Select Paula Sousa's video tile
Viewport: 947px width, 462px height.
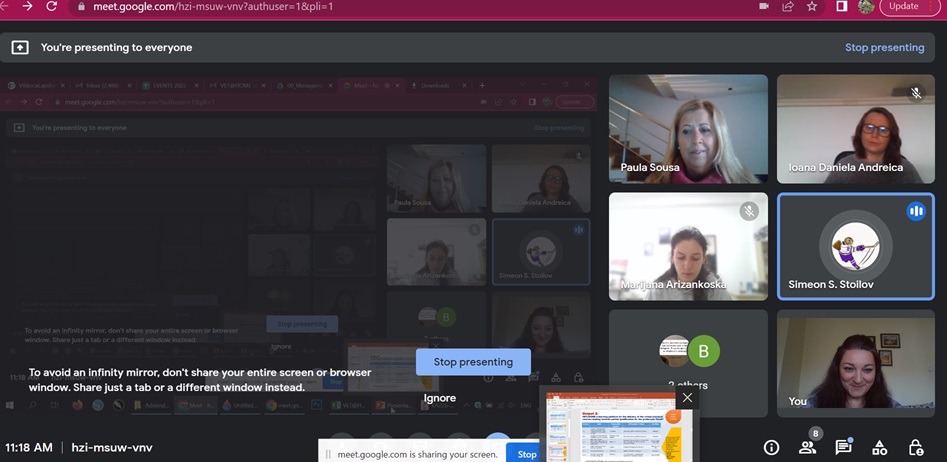(688, 128)
